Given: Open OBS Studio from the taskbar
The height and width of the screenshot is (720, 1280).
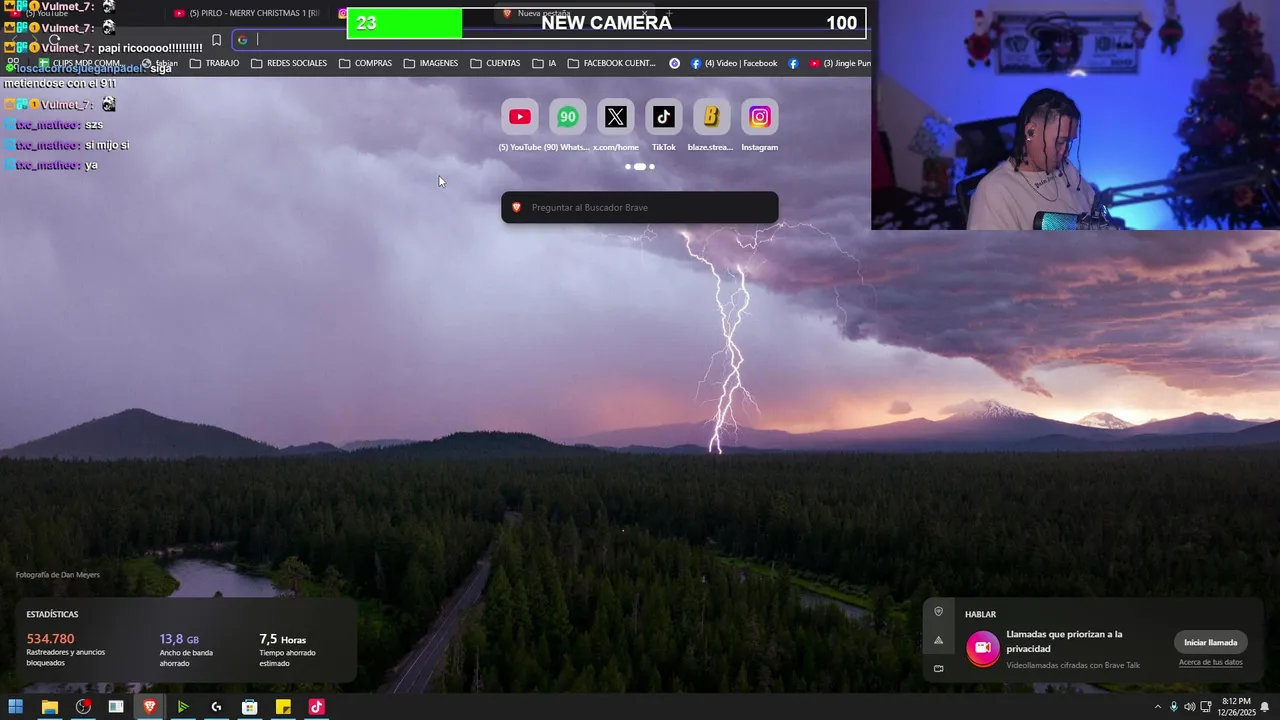Looking at the screenshot, I should (x=83, y=707).
